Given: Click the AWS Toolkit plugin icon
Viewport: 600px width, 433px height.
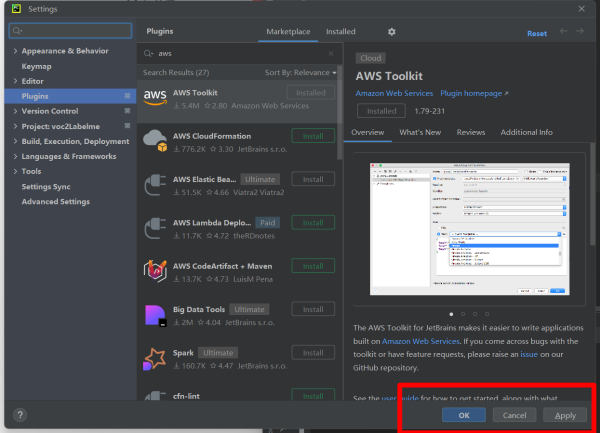Looking at the screenshot, I should click(x=155, y=97).
